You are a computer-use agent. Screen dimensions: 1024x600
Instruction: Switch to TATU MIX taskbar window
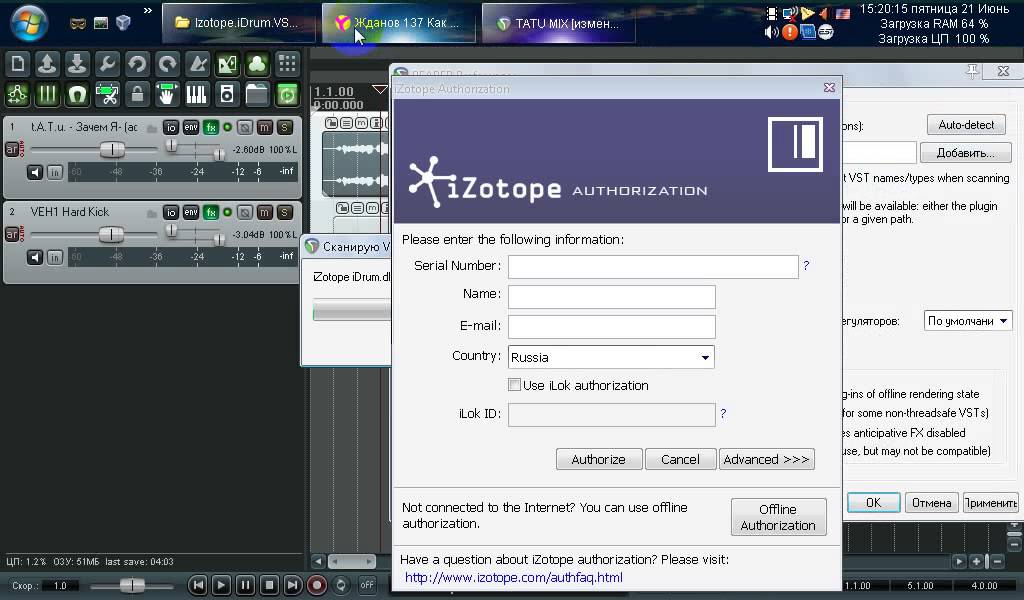pyautogui.click(x=558, y=23)
